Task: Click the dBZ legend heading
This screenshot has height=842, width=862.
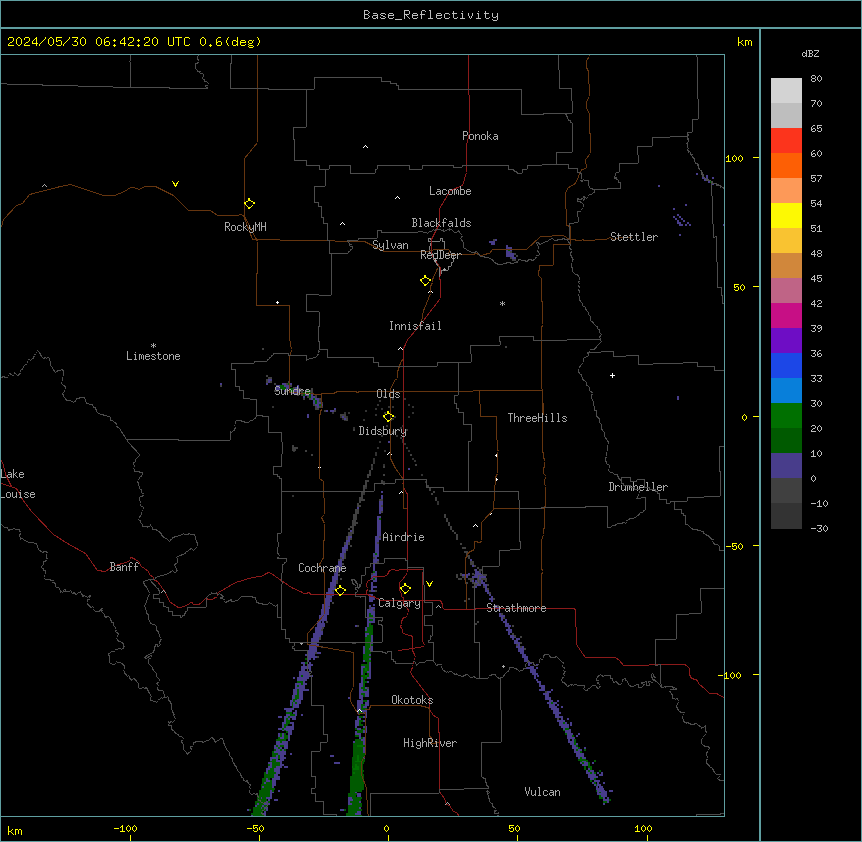Action: [810, 53]
